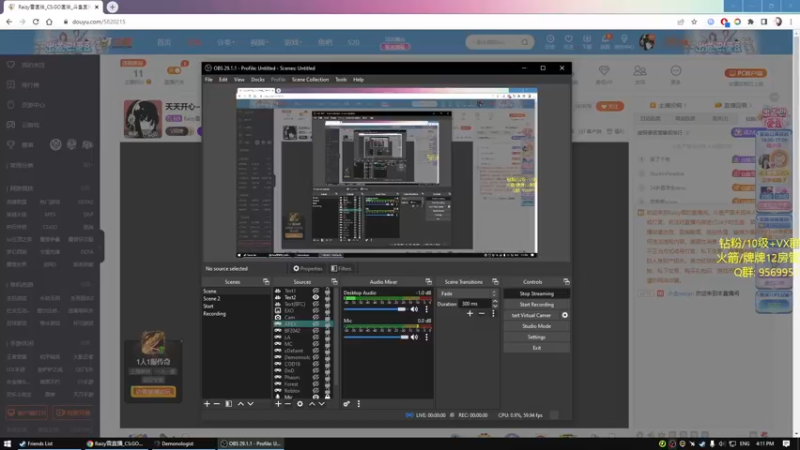Open Audio Mixer three-dot menu at bottom
The width and height of the screenshot is (800, 450).
[x=359, y=404]
